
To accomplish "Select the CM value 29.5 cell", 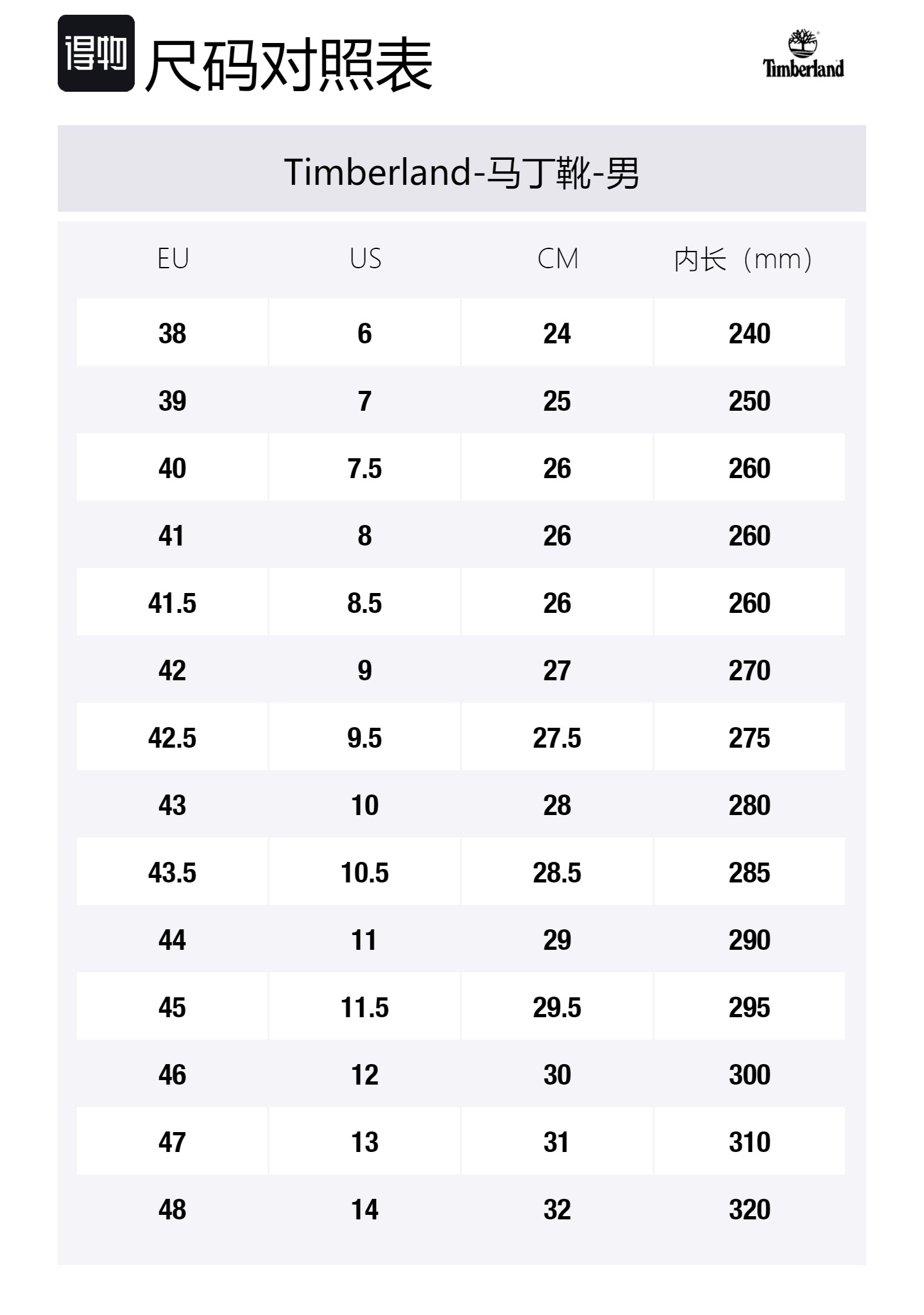I will (x=557, y=1008).
